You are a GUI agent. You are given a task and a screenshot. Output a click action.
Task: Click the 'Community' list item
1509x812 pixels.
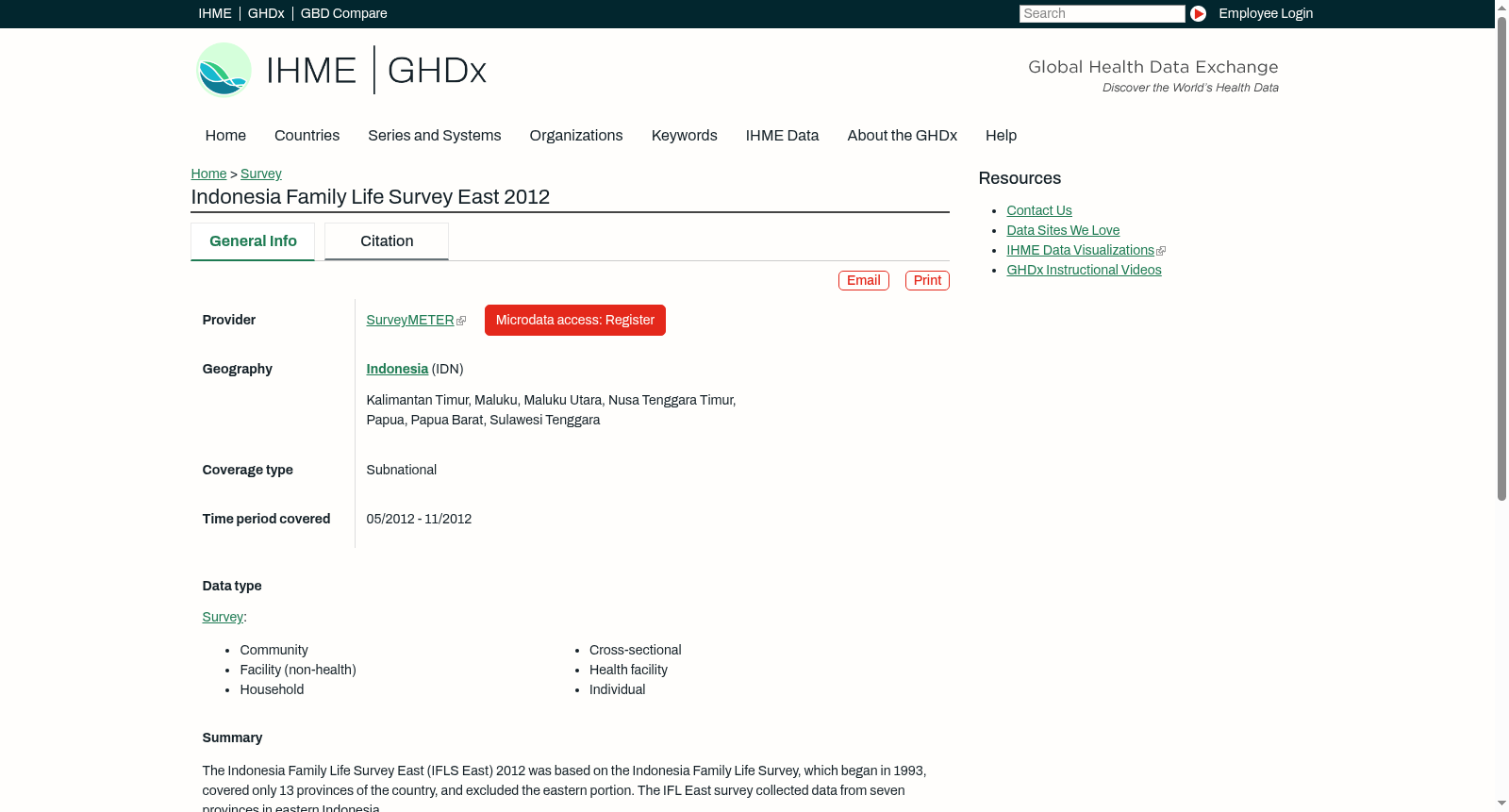(274, 650)
